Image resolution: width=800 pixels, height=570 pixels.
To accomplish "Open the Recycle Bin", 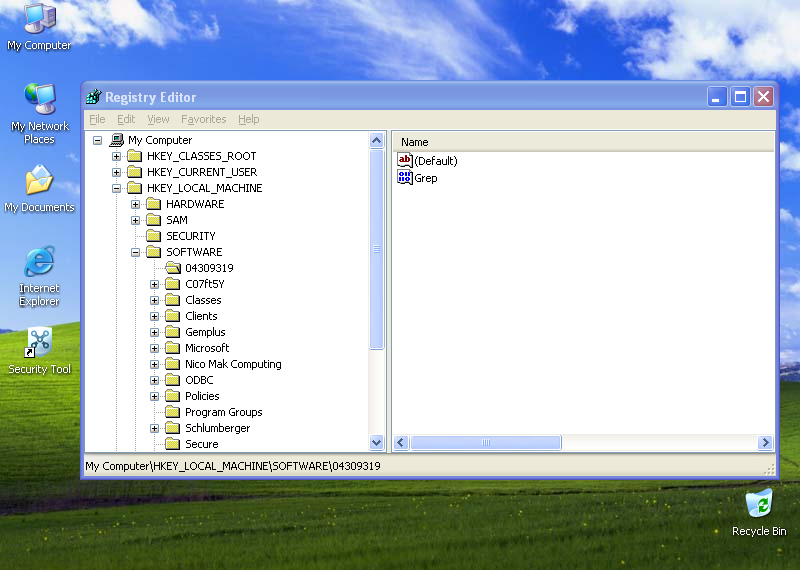I will click(x=759, y=513).
